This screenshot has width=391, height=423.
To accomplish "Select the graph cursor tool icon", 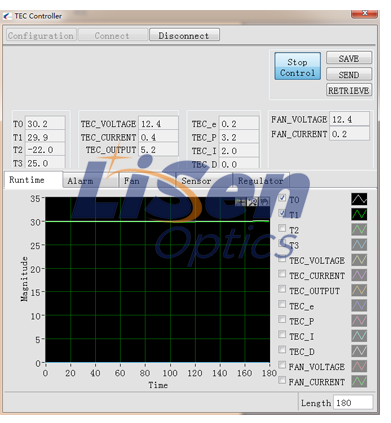I will [x=240, y=202].
